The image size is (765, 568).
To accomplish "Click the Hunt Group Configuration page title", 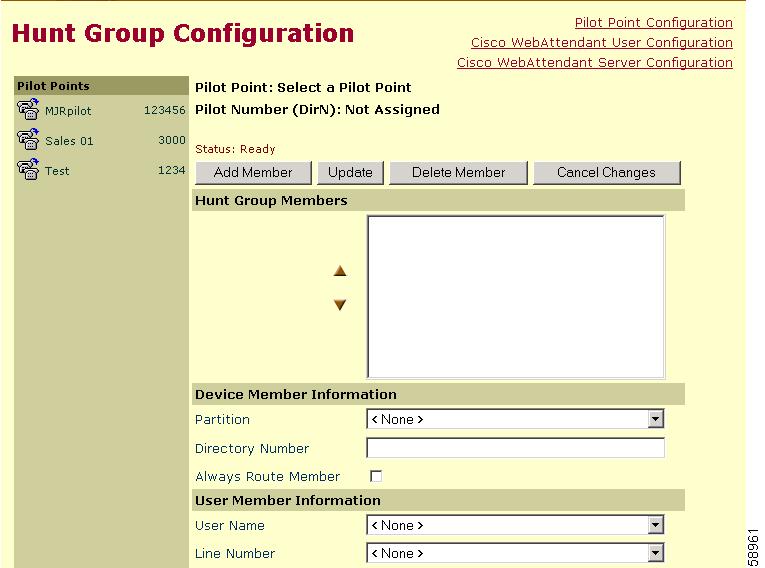I will tap(182, 34).
